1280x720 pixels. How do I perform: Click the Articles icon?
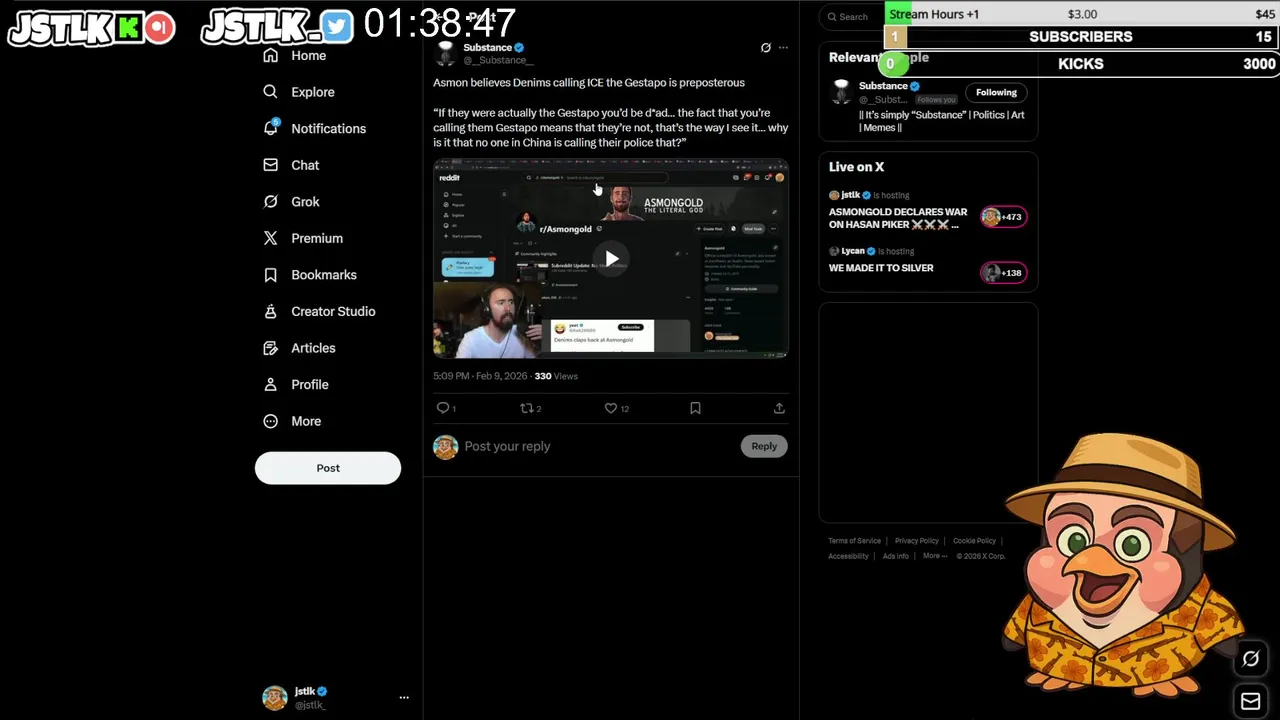(270, 348)
